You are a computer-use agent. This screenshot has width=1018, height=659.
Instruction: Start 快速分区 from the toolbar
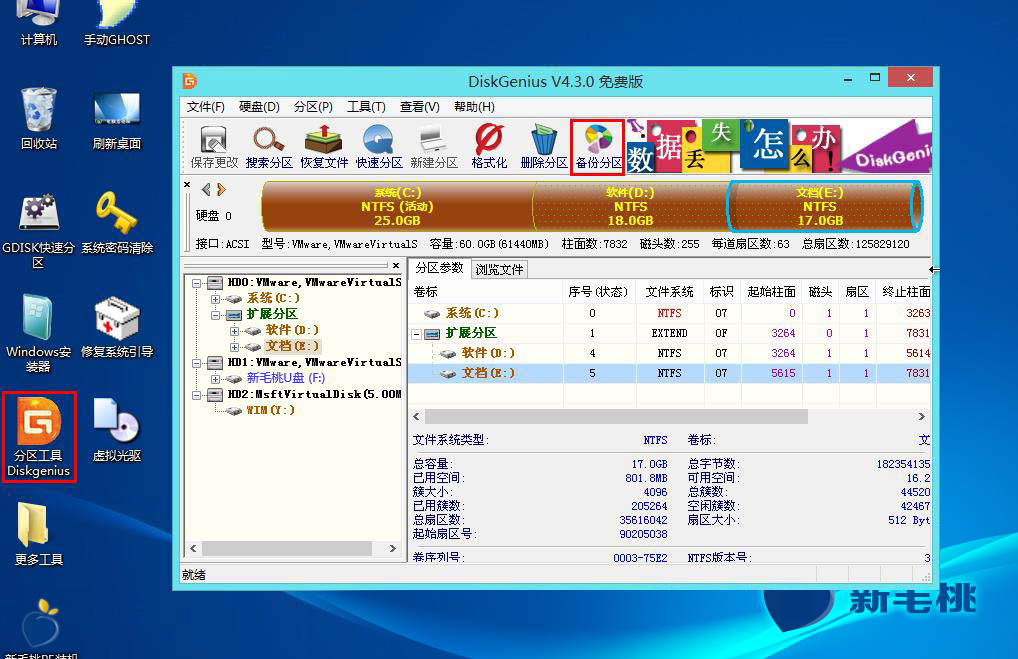pos(379,147)
